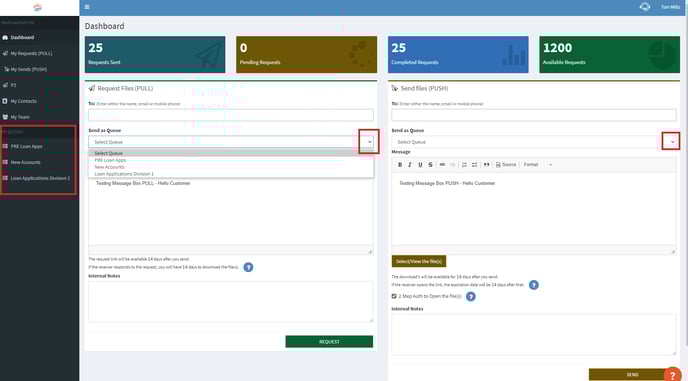The height and width of the screenshot is (381, 688).
Task: Toggle bold formatting in message editor
Action: 400,165
